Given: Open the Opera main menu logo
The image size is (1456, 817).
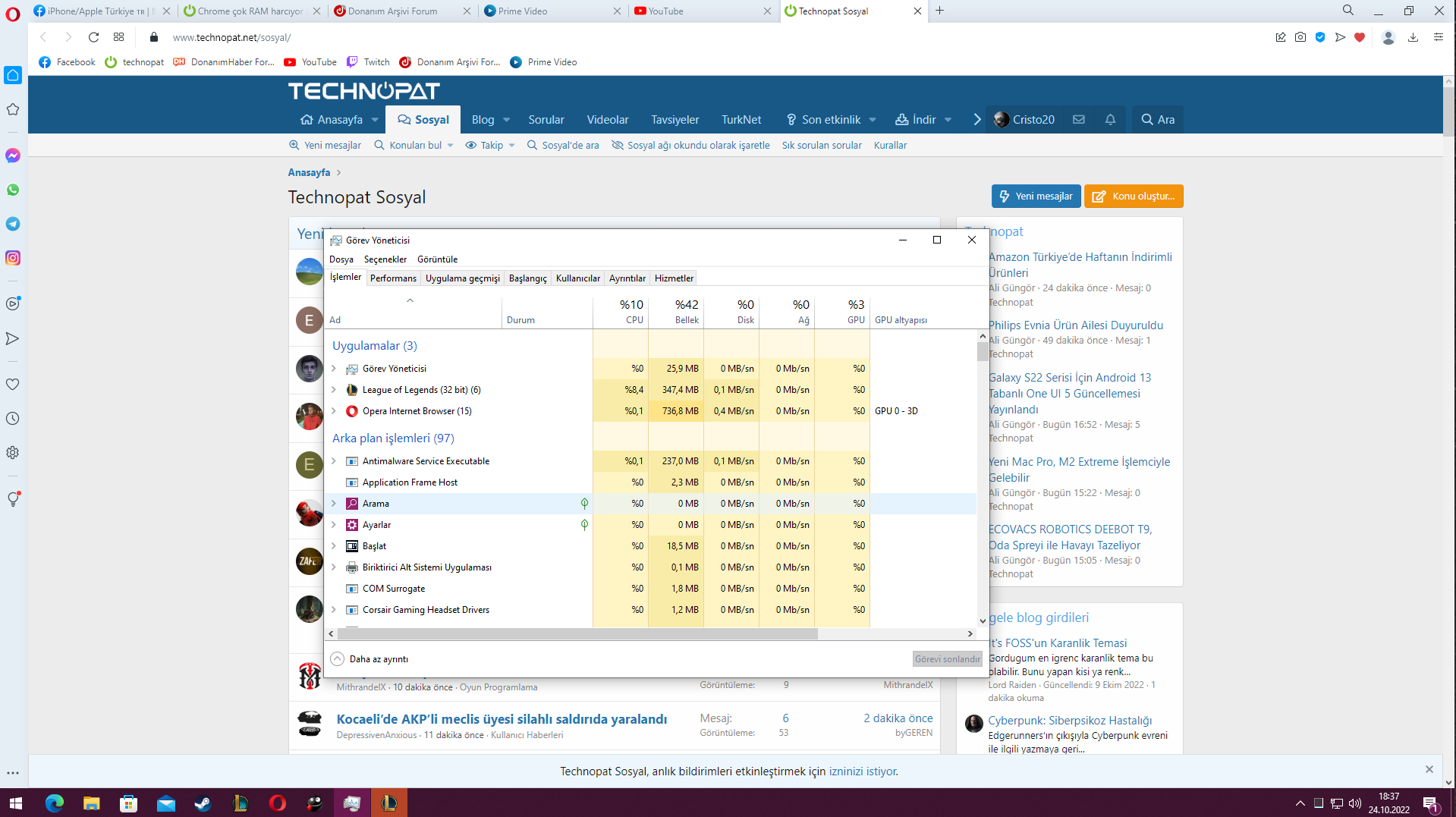Looking at the screenshot, I should pos(13,14).
